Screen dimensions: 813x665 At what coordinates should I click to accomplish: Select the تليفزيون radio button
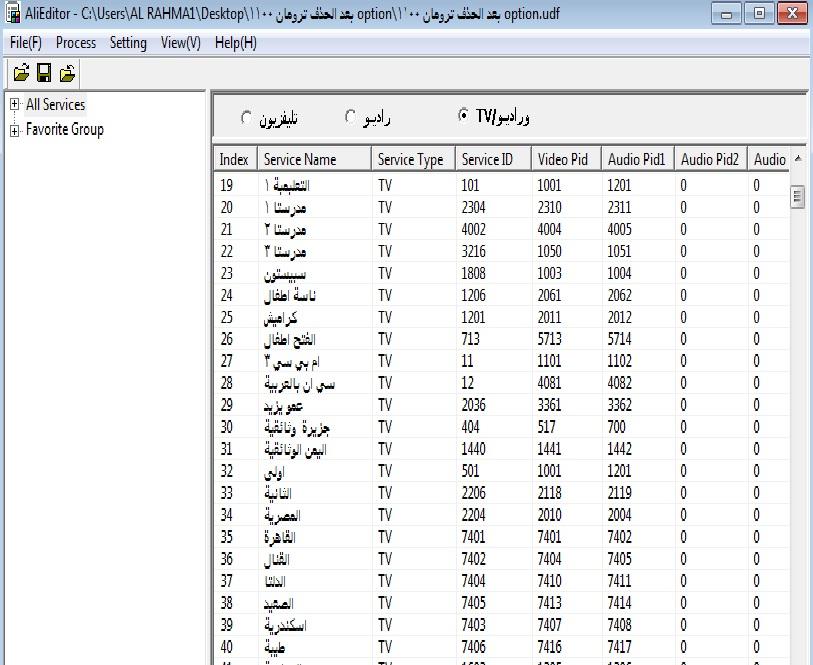246,117
